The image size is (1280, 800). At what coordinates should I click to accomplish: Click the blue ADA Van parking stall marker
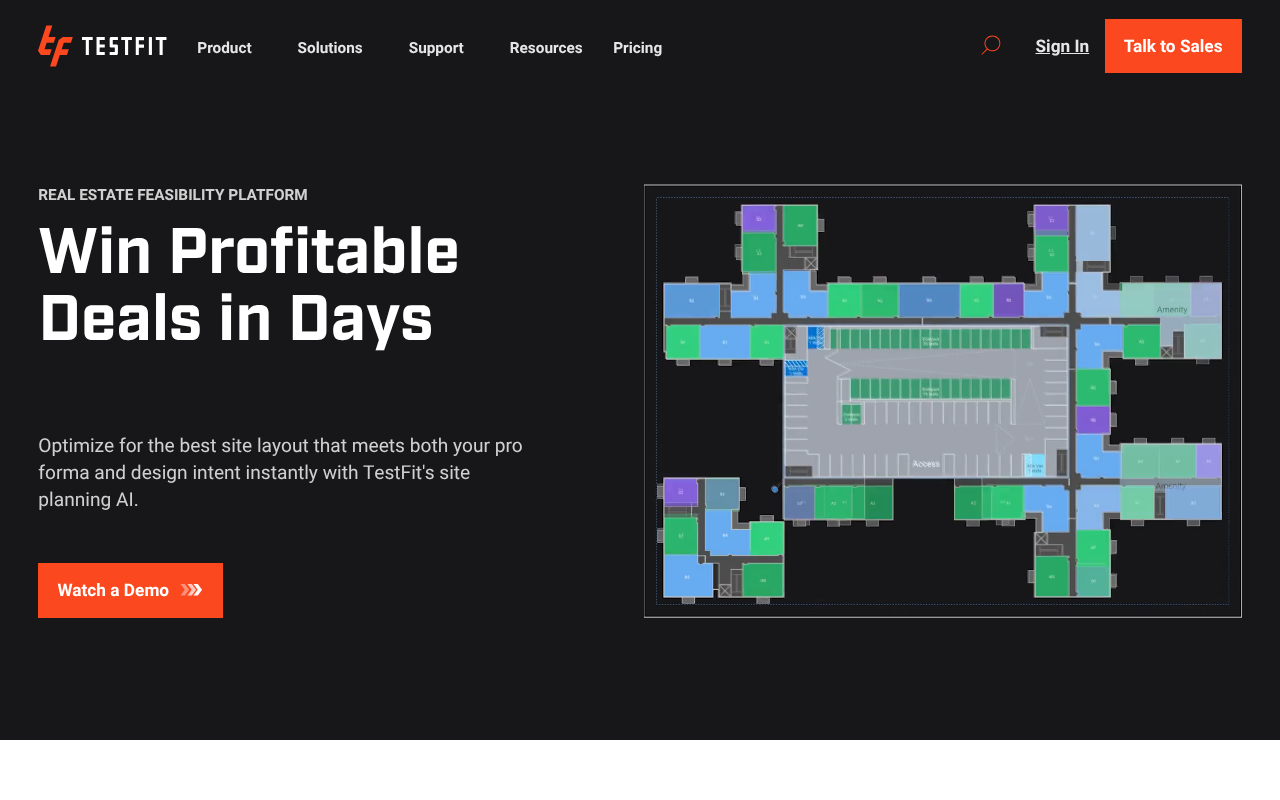click(1034, 464)
